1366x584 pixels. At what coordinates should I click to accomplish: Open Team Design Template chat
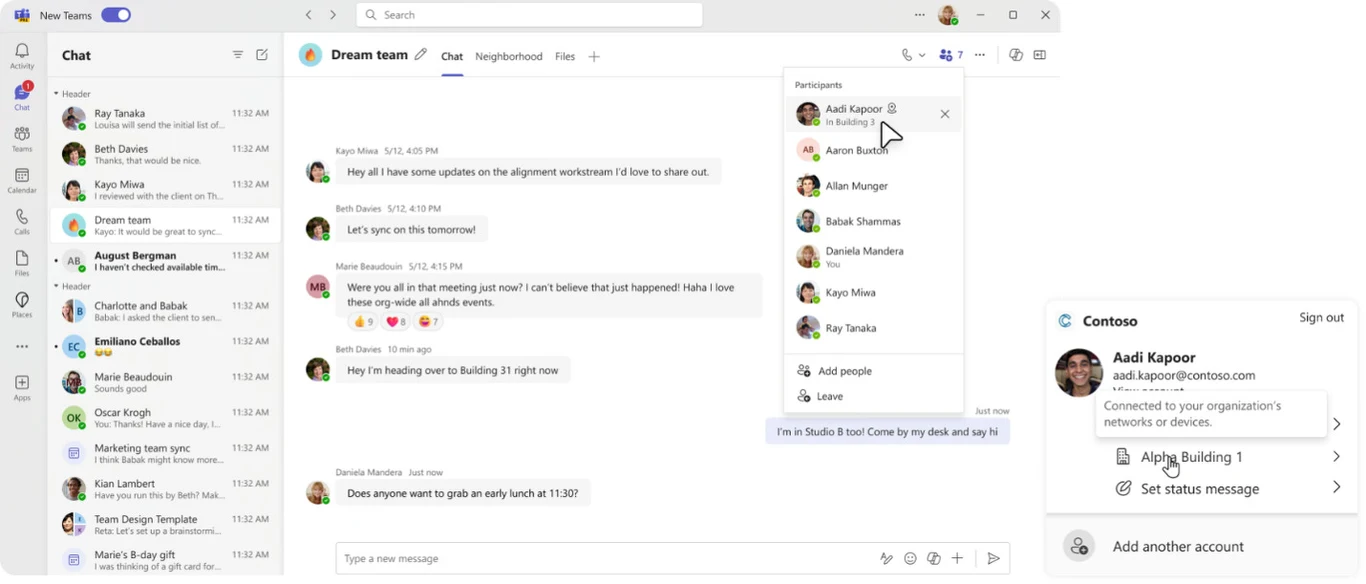(x=166, y=525)
